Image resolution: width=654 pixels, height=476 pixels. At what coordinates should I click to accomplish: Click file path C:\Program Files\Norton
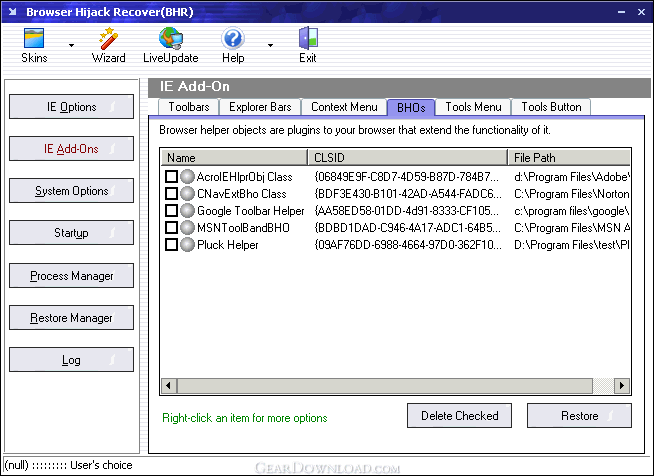(x=572, y=194)
